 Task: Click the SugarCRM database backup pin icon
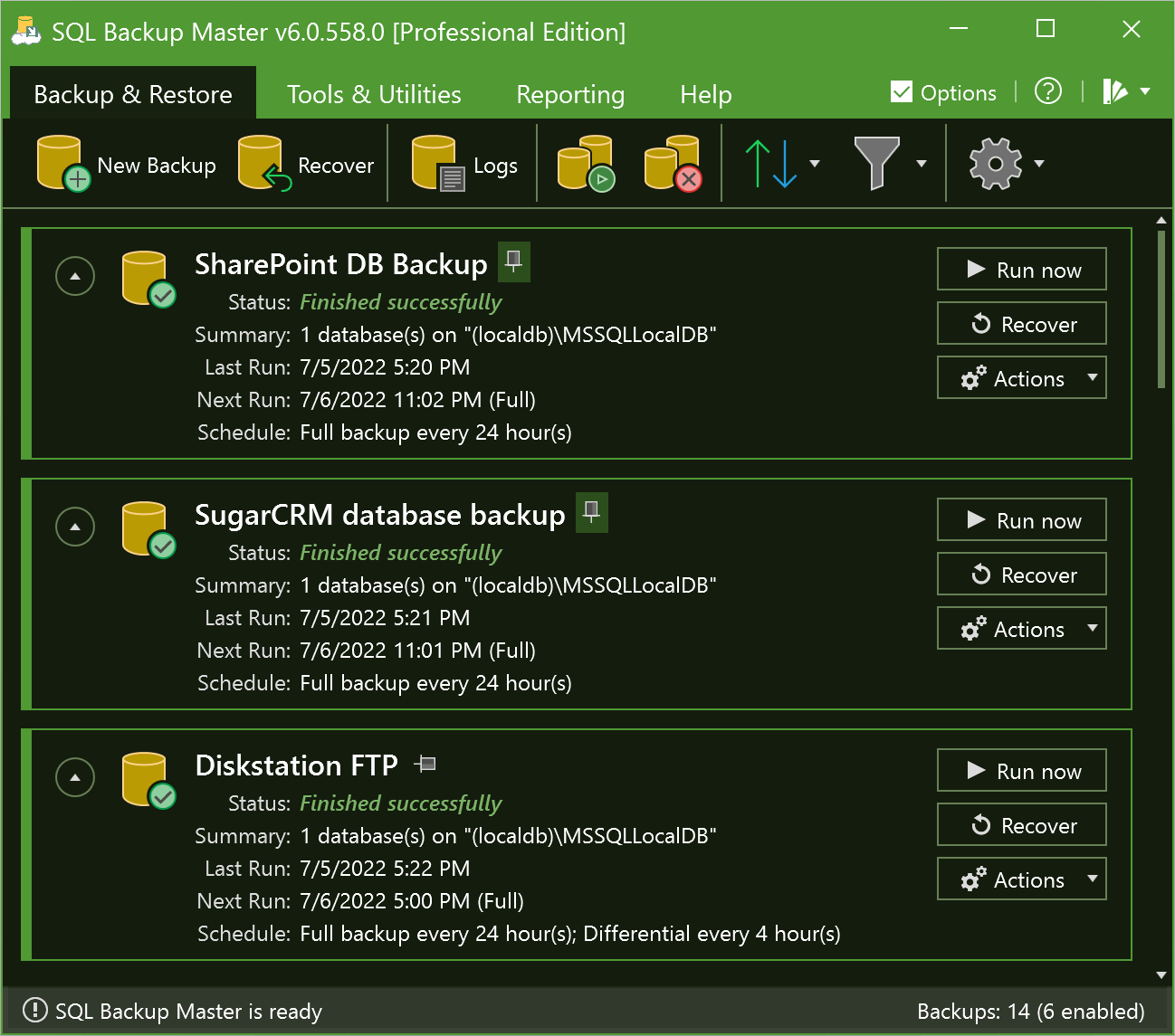click(592, 513)
